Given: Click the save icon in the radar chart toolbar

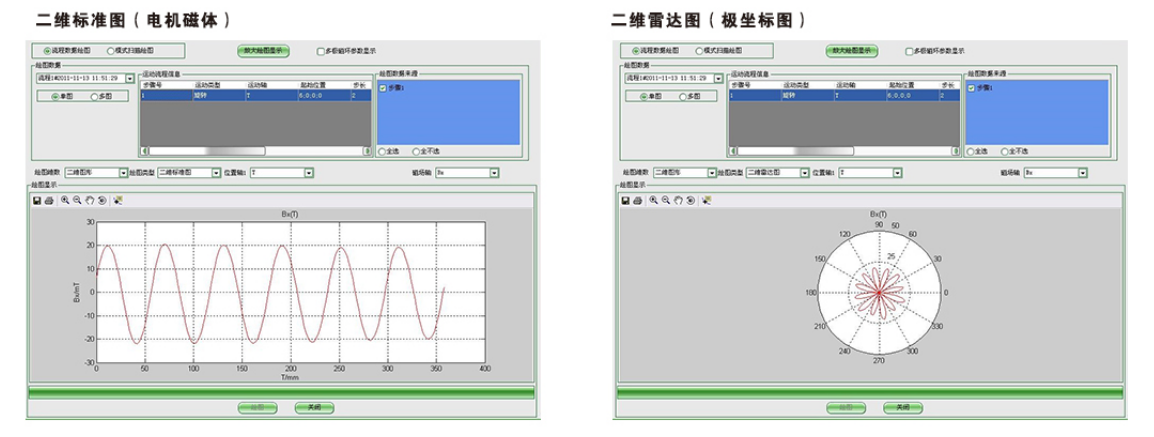Looking at the screenshot, I should [625, 200].
